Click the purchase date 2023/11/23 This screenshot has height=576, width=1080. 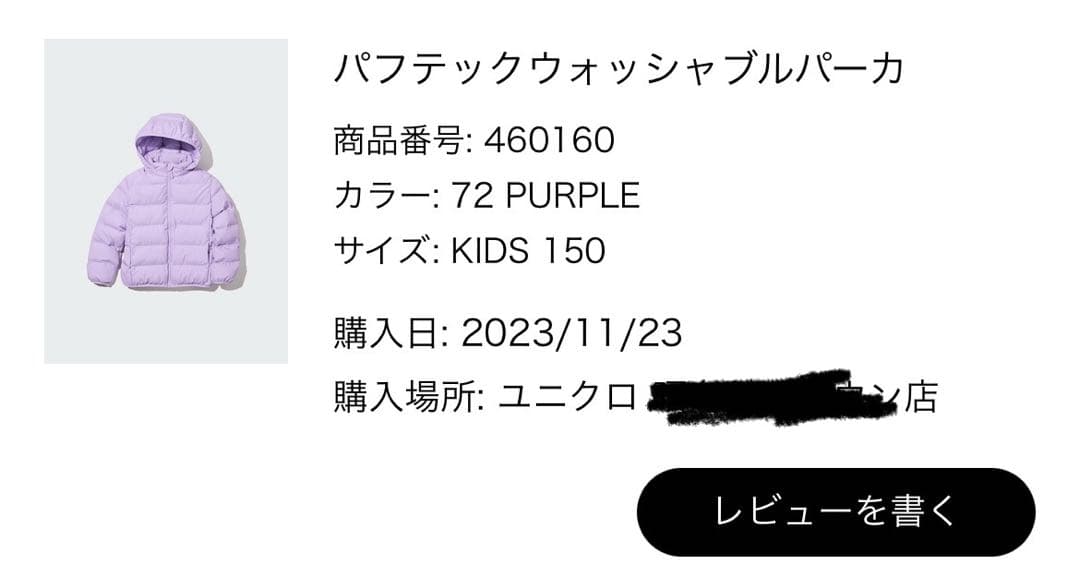[x=572, y=333]
